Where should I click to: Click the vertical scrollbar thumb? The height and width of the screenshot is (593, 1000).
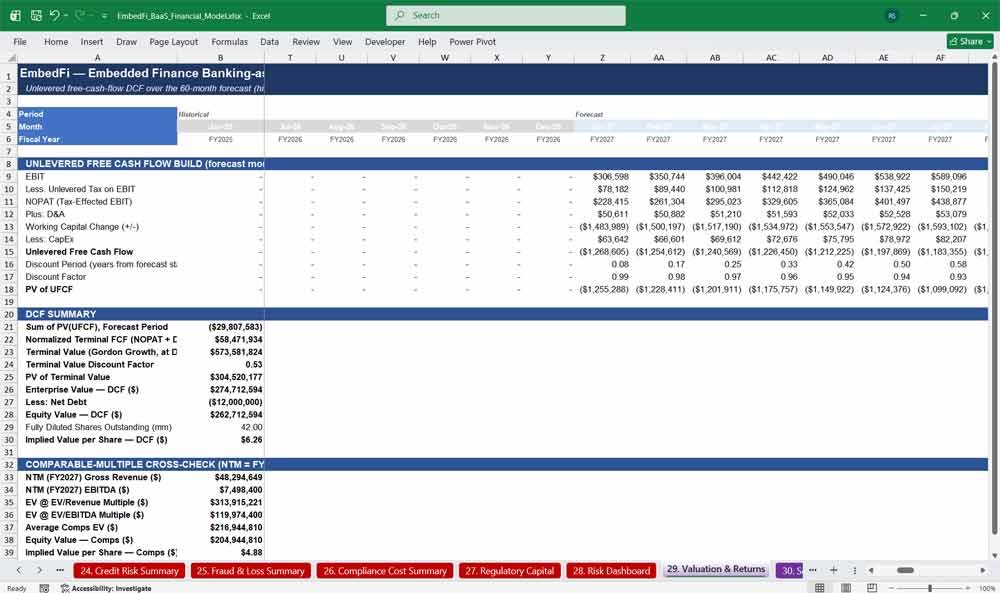[x=994, y=300]
